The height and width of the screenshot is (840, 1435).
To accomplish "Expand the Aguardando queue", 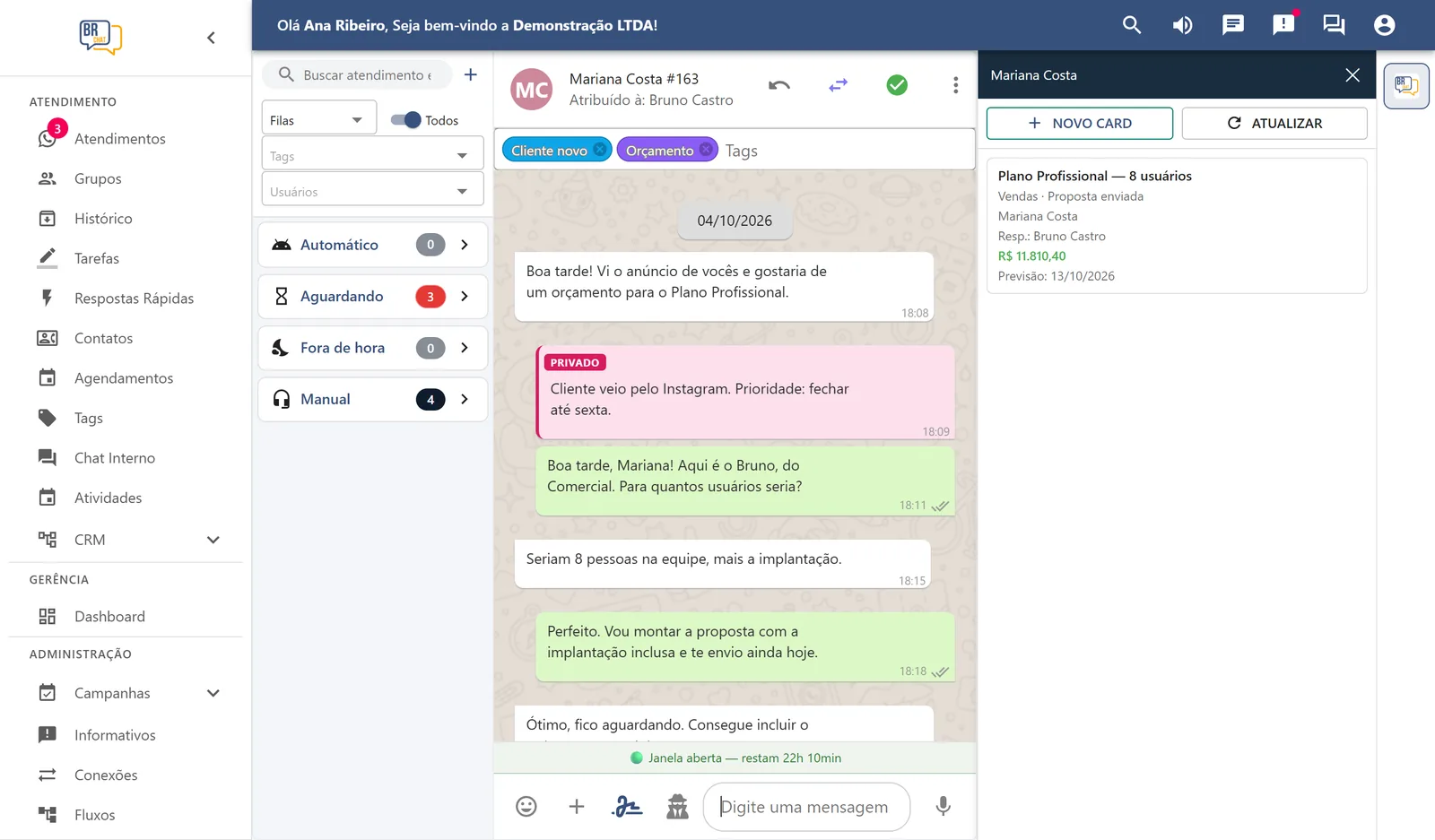I will [x=372, y=297].
